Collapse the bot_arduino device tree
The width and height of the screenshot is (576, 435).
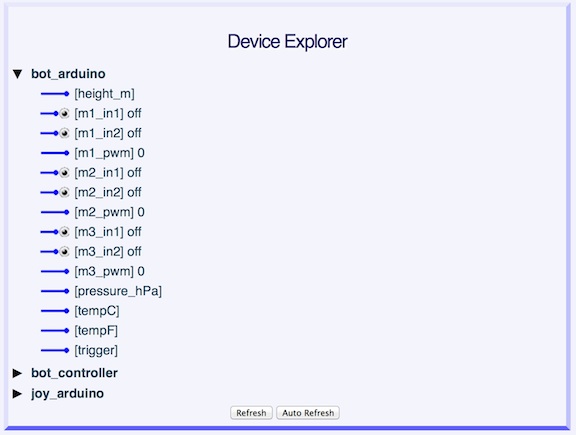(x=17, y=74)
